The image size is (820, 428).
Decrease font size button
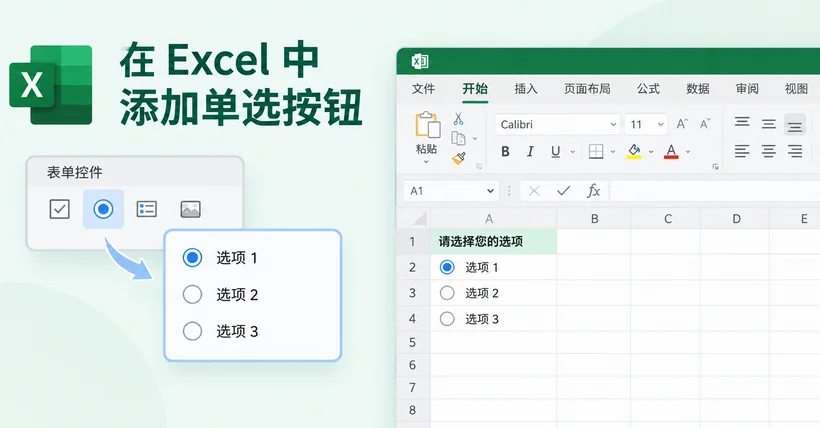[x=705, y=124]
